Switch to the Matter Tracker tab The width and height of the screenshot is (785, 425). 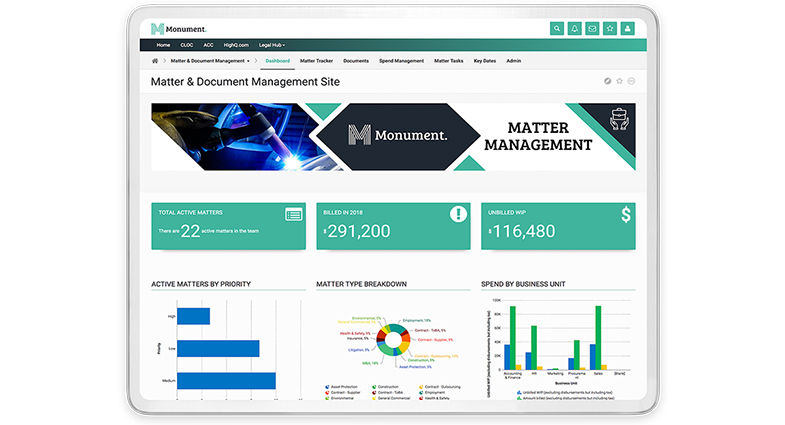tap(316, 61)
